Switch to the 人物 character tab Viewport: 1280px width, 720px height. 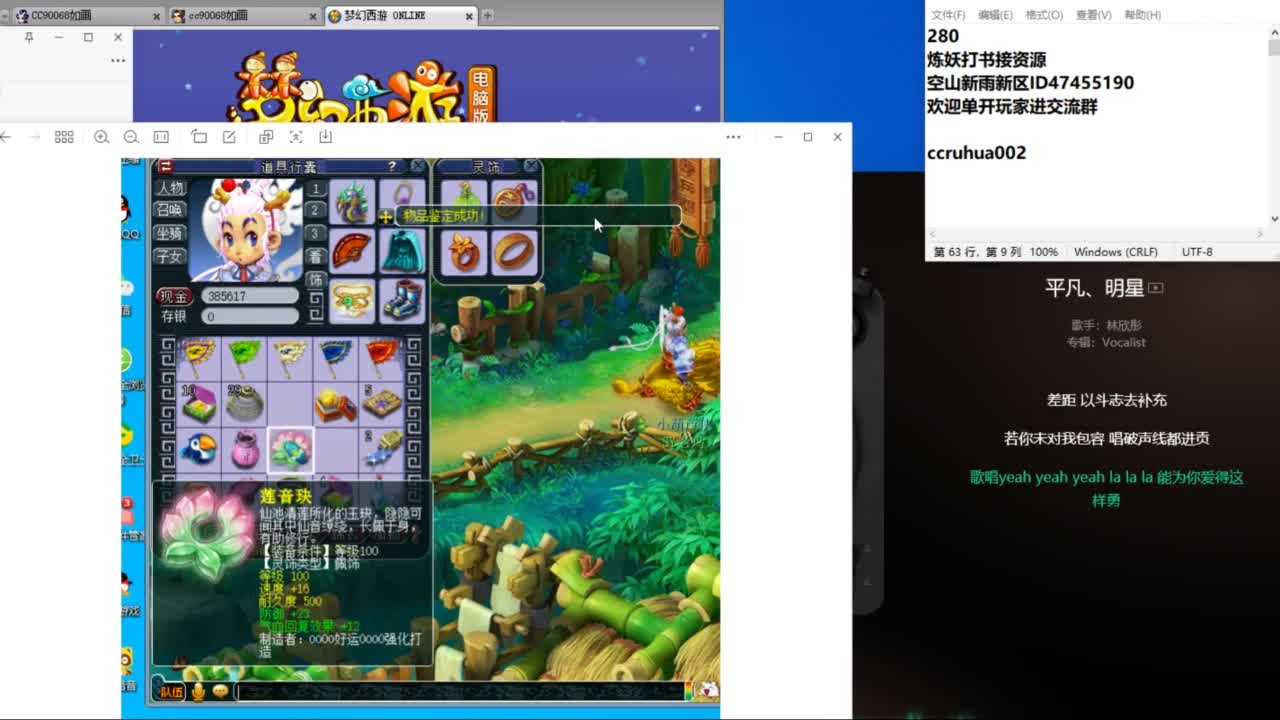pyautogui.click(x=170, y=188)
